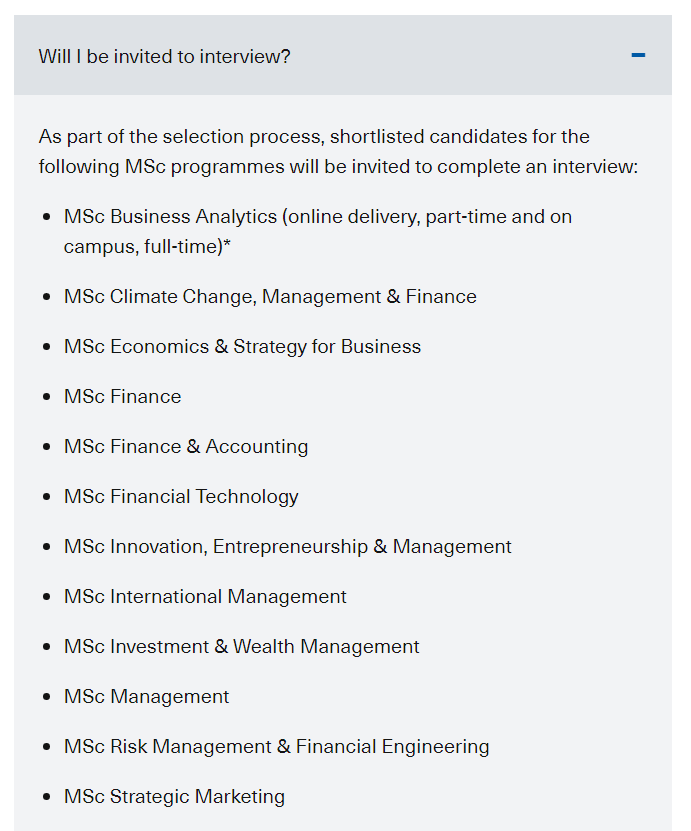
Task: Click the bullet beside MSc Business Analytics
Action: tap(48, 217)
